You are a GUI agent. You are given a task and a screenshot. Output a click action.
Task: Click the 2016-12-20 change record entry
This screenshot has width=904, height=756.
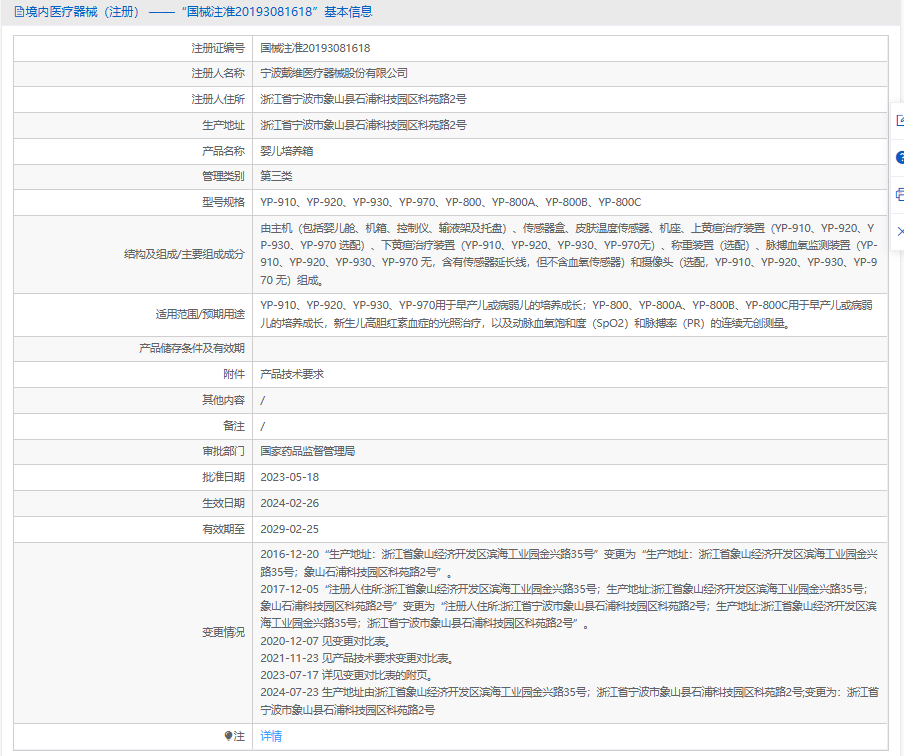click(x=569, y=563)
